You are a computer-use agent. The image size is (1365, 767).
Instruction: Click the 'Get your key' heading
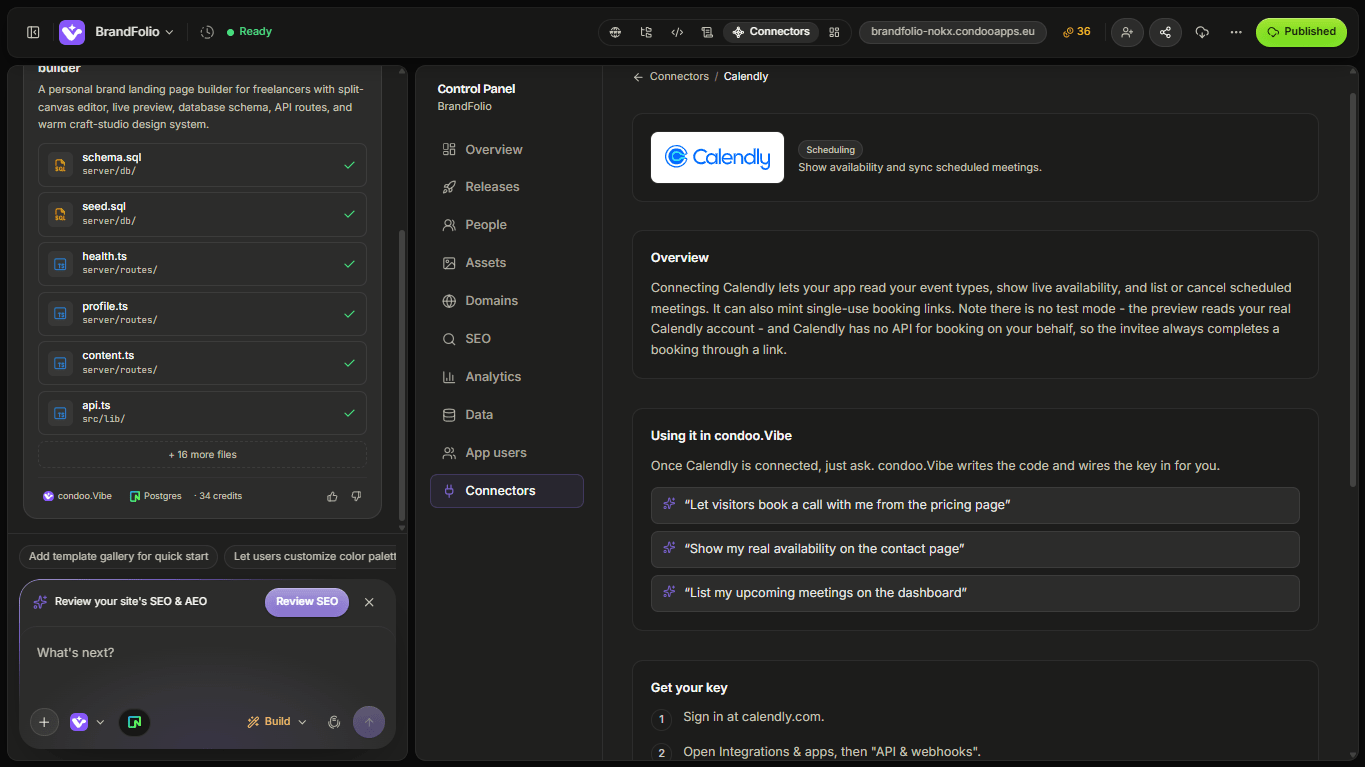point(689,688)
